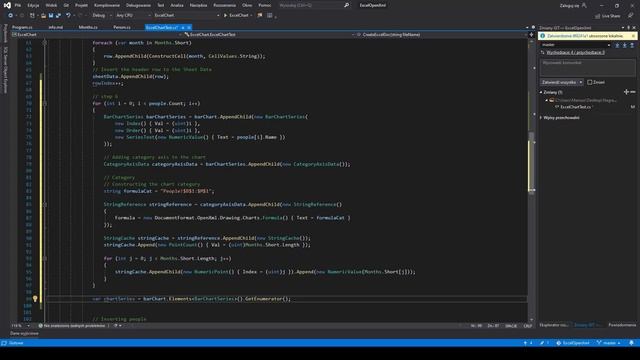Click the pull icon in Git panel
Screen dimensions: 640x360
[624, 45]
